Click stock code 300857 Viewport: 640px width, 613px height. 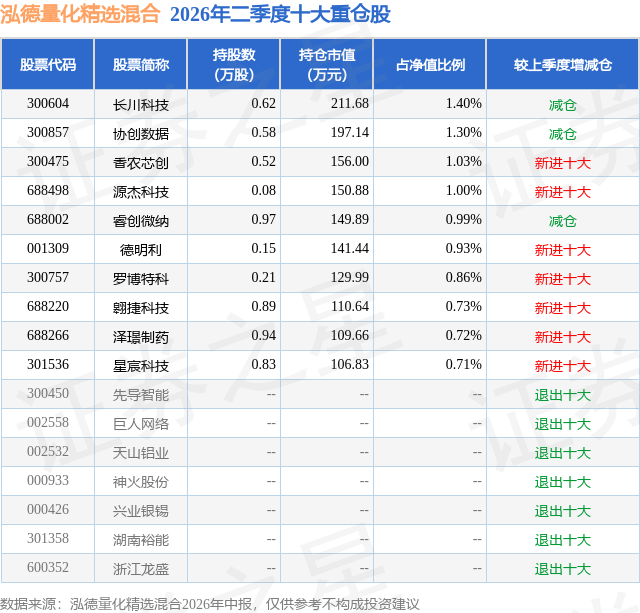coord(48,133)
